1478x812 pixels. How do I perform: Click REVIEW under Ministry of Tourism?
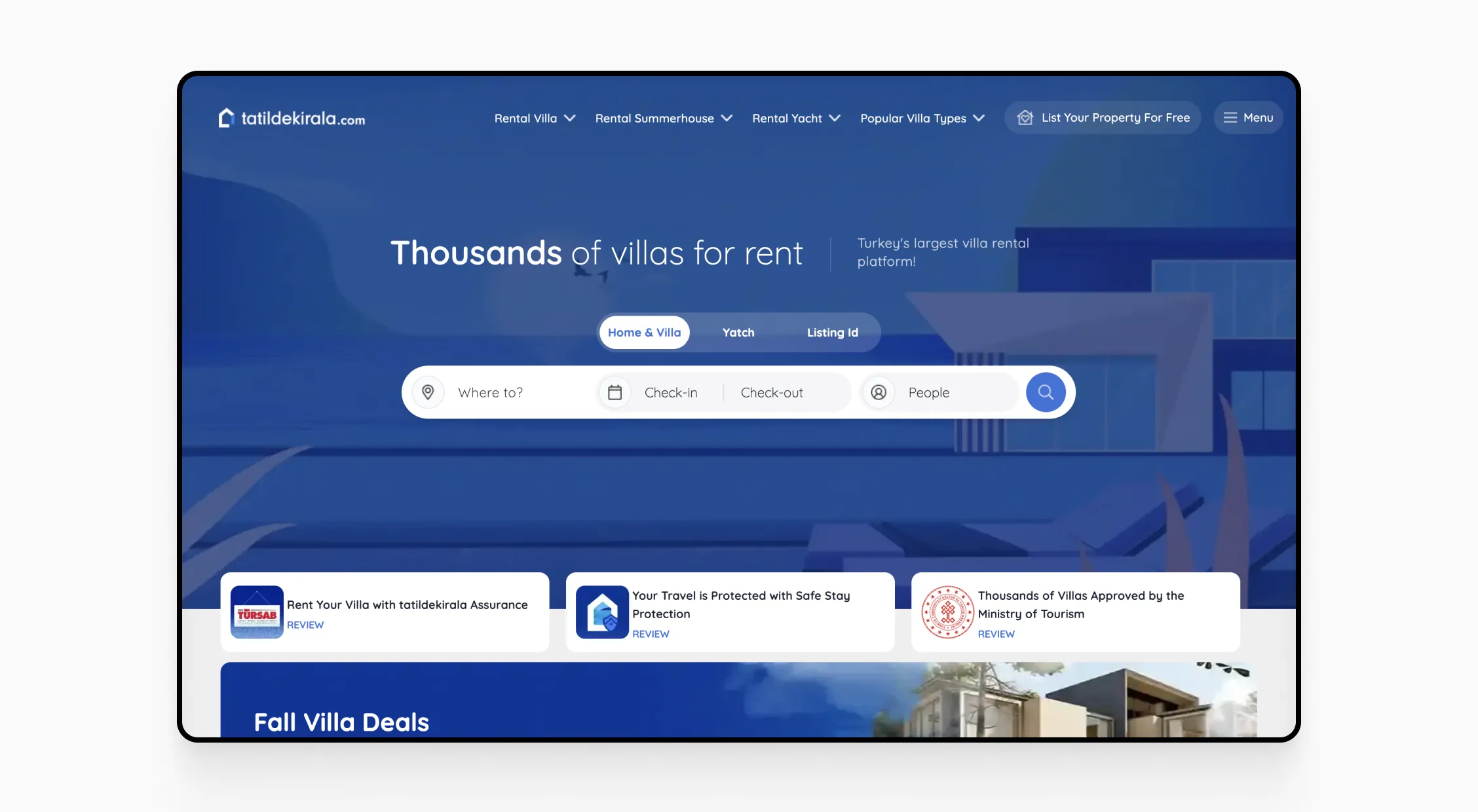pyautogui.click(x=996, y=634)
